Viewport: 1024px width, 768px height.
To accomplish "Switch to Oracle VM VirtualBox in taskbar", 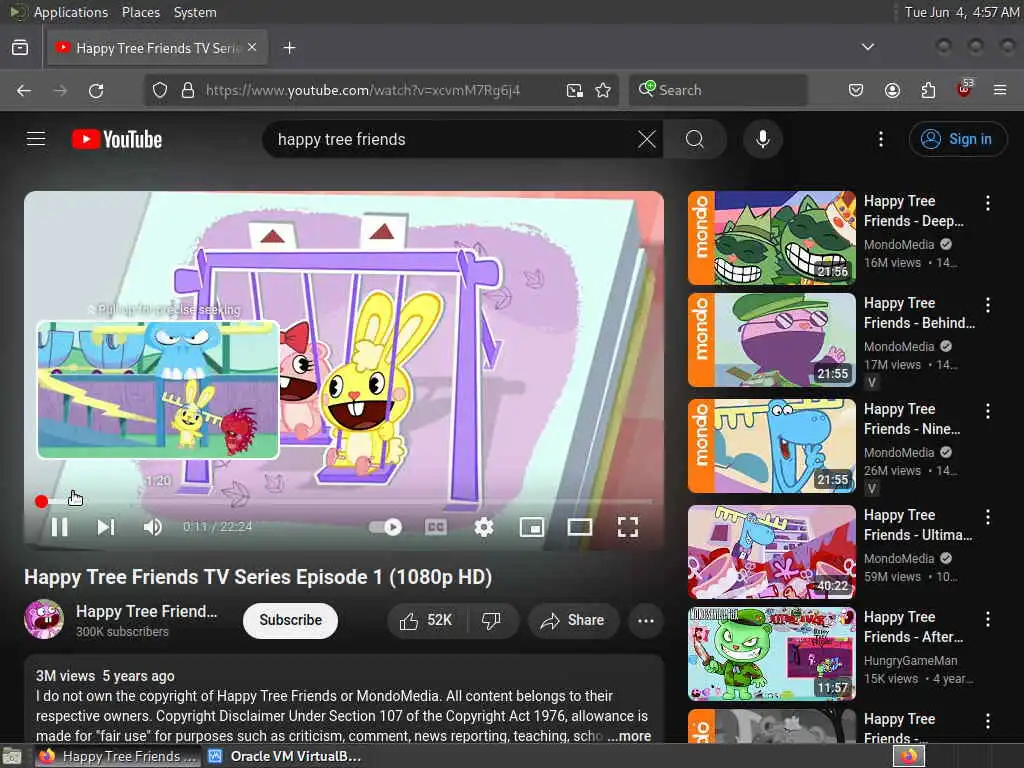I will coord(286,756).
